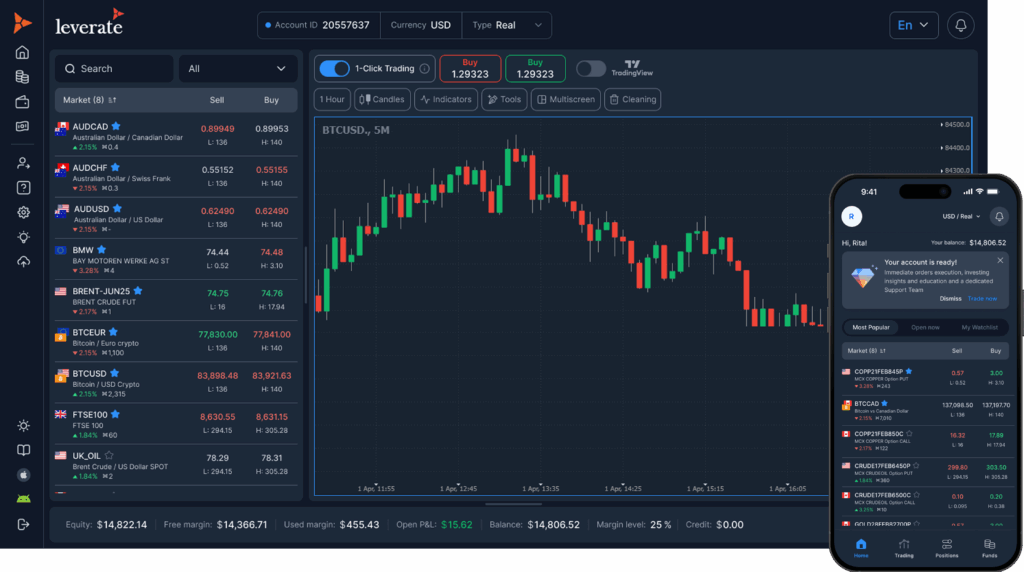The image size is (1024, 572).
Task: Open the Home icon in left sidebar
Action: click(x=22, y=52)
